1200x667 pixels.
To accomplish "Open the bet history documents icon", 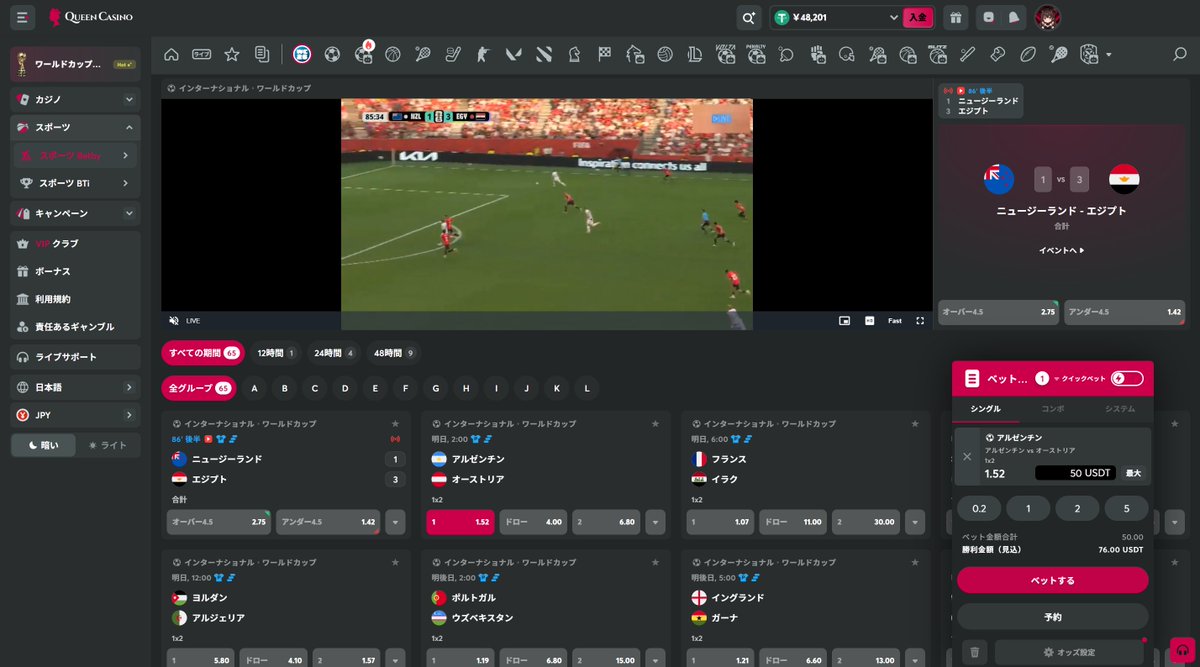I will (x=262, y=54).
